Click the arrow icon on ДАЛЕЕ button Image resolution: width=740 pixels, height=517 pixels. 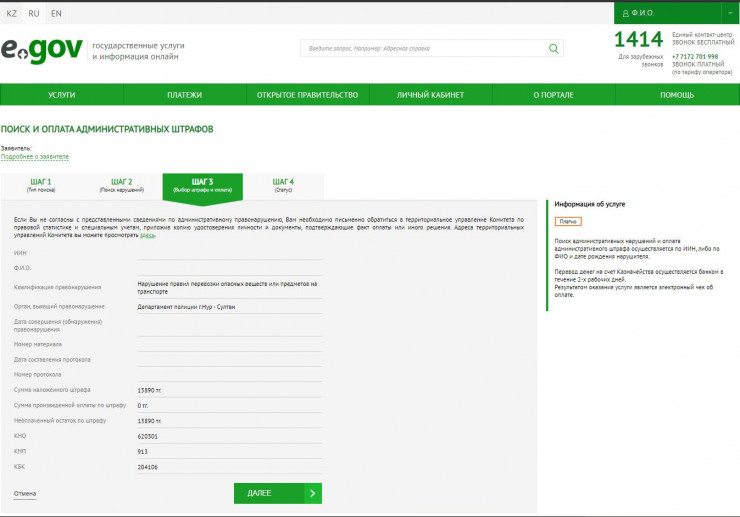(x=313, y=493)
